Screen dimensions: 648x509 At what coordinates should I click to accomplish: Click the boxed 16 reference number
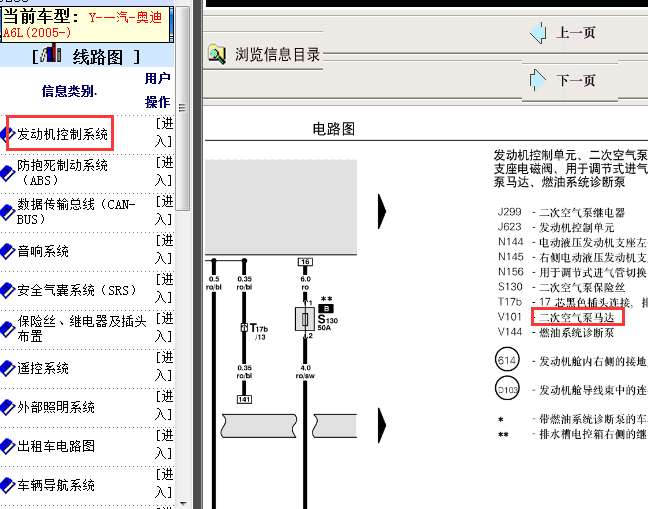305,262
